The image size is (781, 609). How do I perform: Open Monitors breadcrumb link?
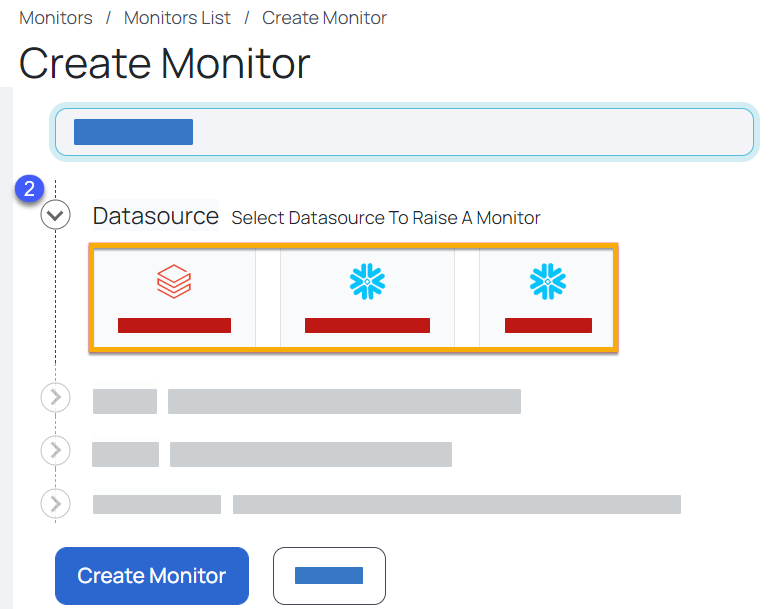56,18
